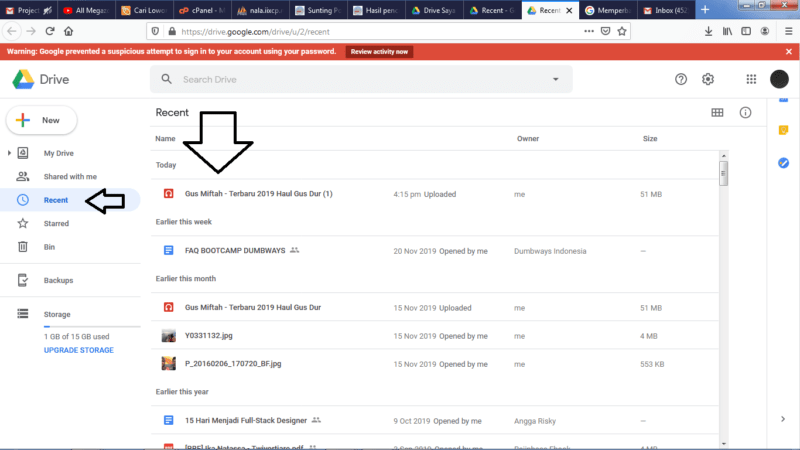Open Google Tasks side panel icon
This screenshot has width=800, height=450.
(x=783, y=163)
